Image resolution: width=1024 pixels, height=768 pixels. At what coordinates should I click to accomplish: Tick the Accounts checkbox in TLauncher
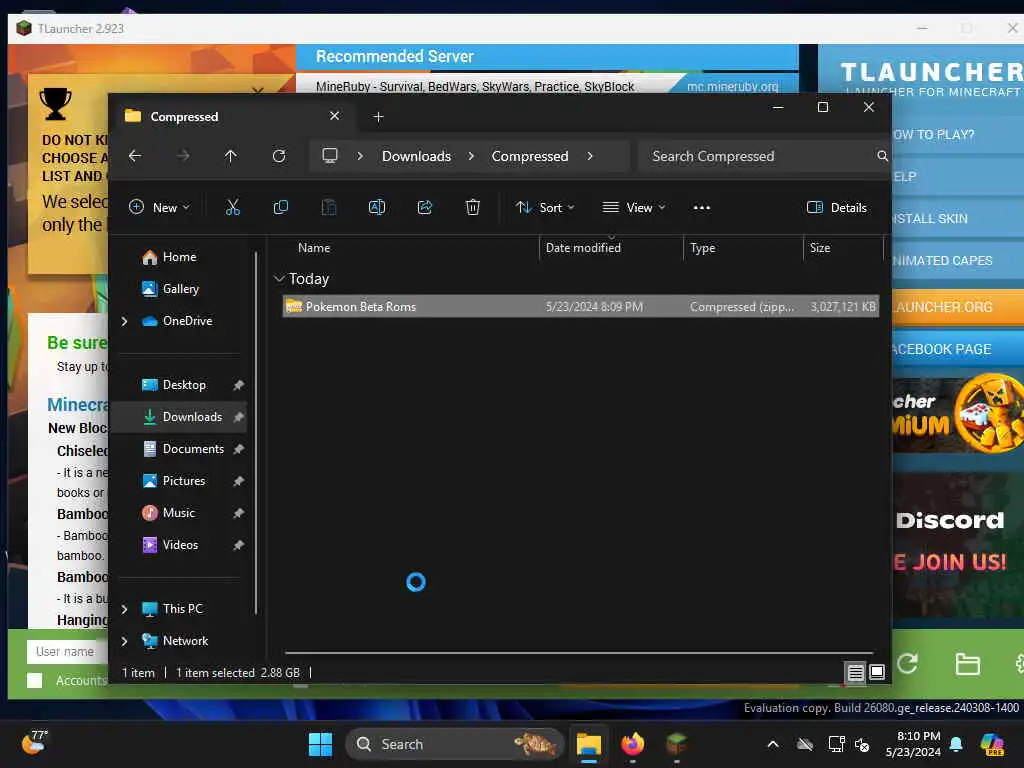35,680
